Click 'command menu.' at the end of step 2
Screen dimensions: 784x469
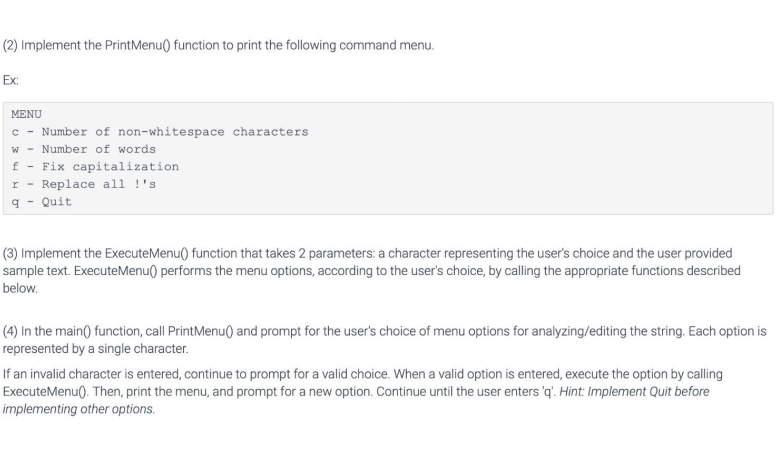pos(386,46)
